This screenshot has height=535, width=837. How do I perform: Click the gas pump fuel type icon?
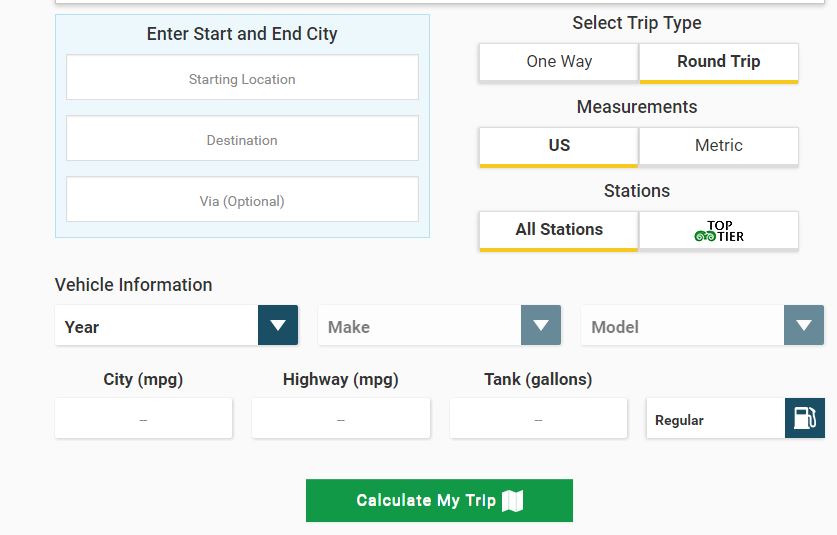[x=805, y=418]
